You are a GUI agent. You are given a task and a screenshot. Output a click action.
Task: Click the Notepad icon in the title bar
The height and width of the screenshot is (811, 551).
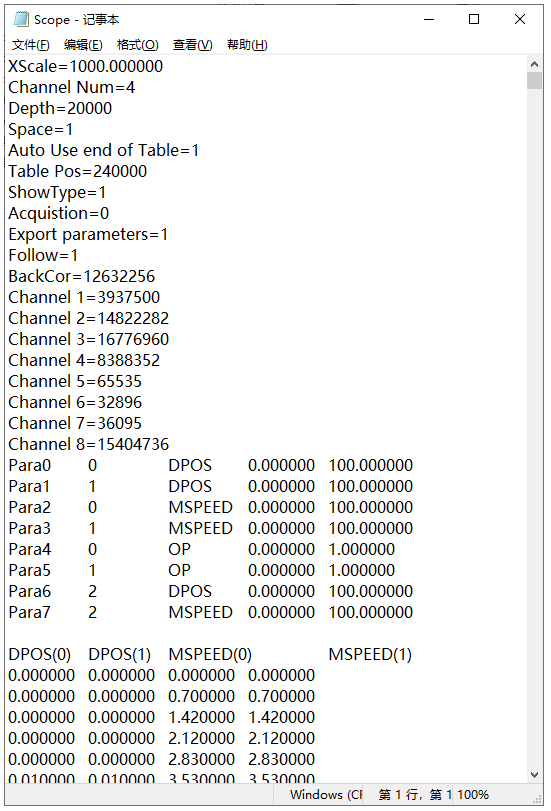click(21, 19)
